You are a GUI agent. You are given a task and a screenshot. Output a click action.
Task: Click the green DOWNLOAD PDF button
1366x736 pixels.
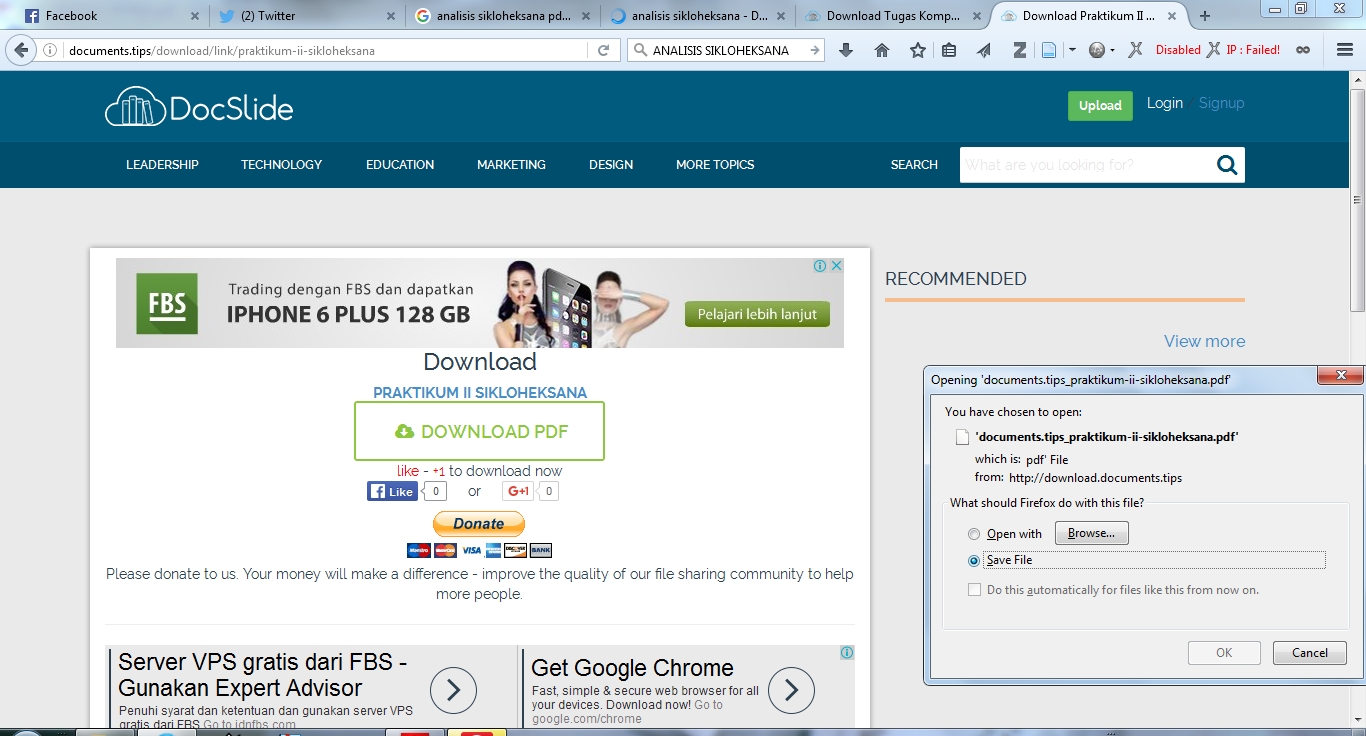pos(480,431)
